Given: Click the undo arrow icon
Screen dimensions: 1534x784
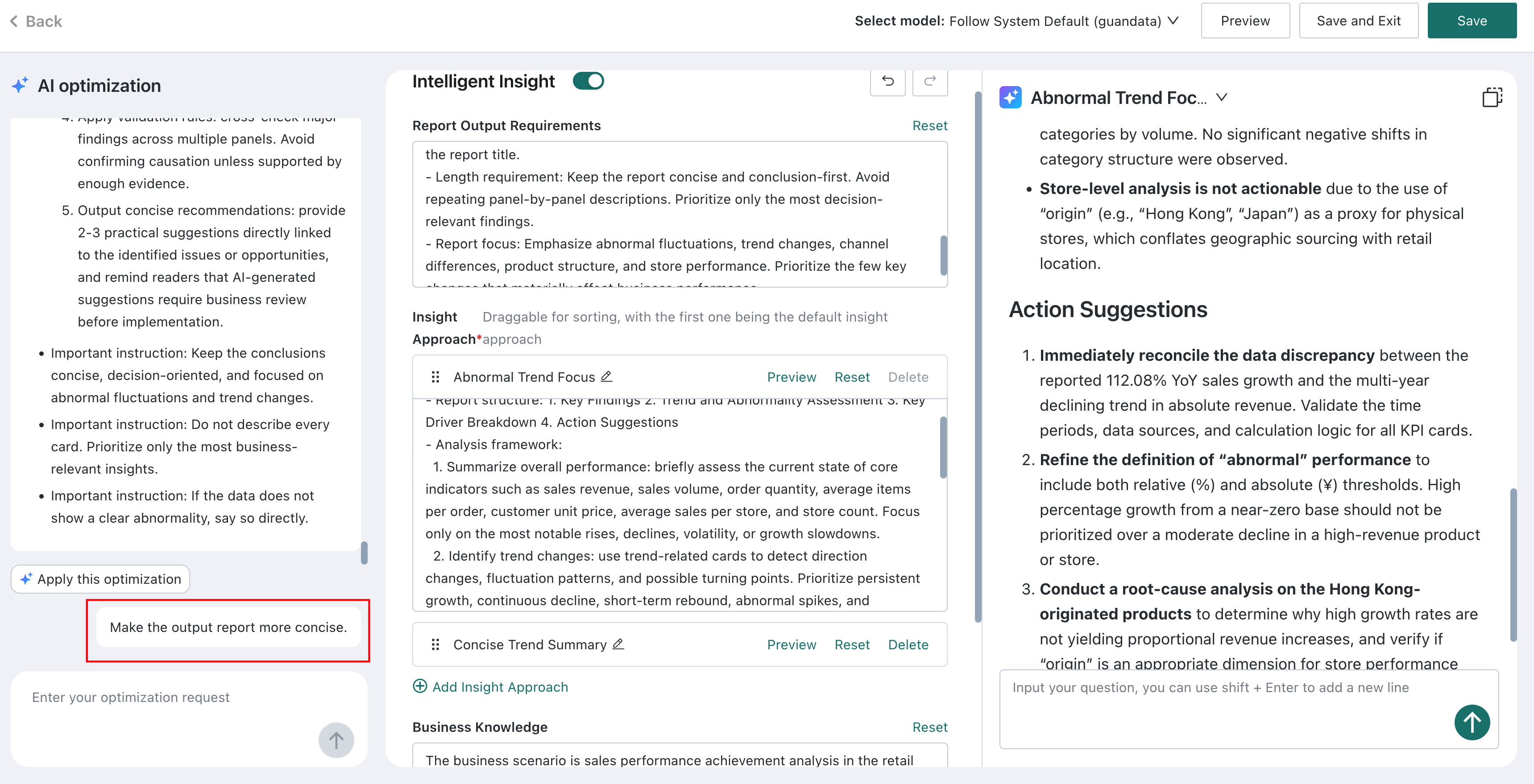Looking at the screenshot, I should tap(887, 81).
